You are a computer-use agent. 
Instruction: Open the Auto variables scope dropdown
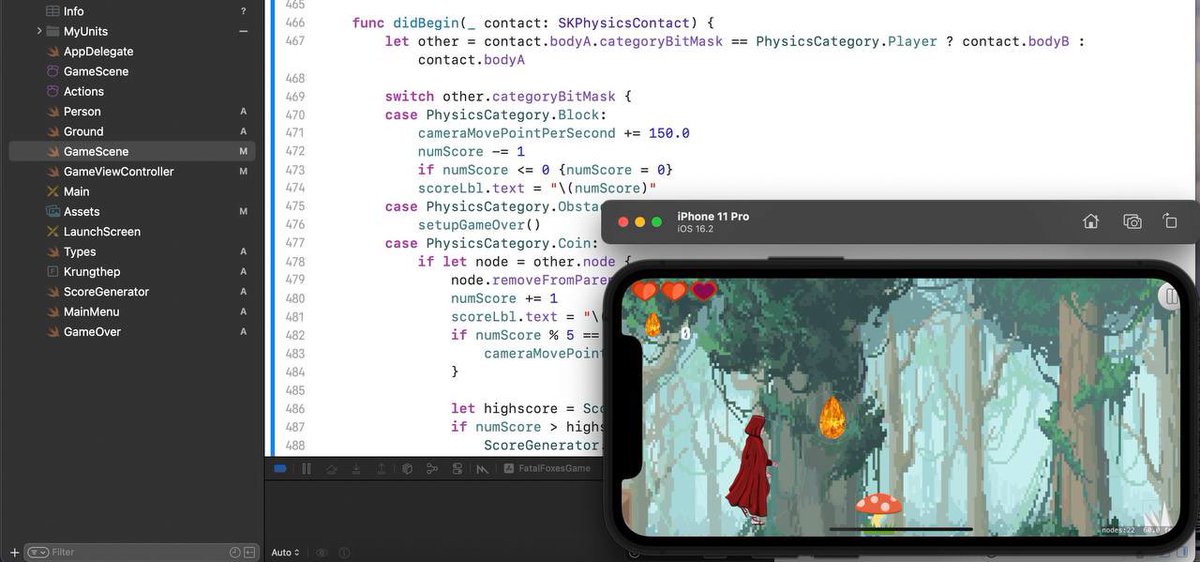tap(285, 552)
